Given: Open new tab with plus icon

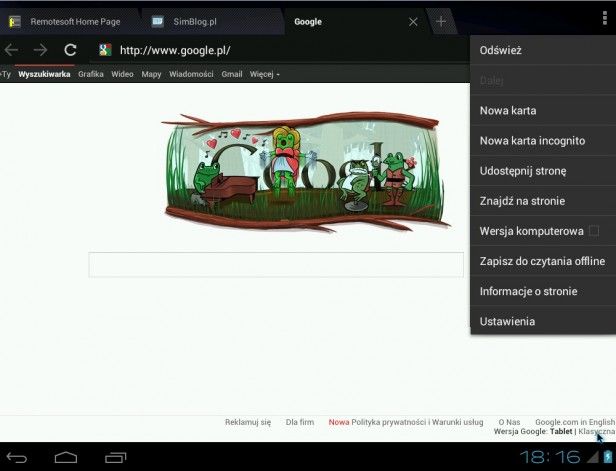Looking at the screenshot, I should pos(441,21).
